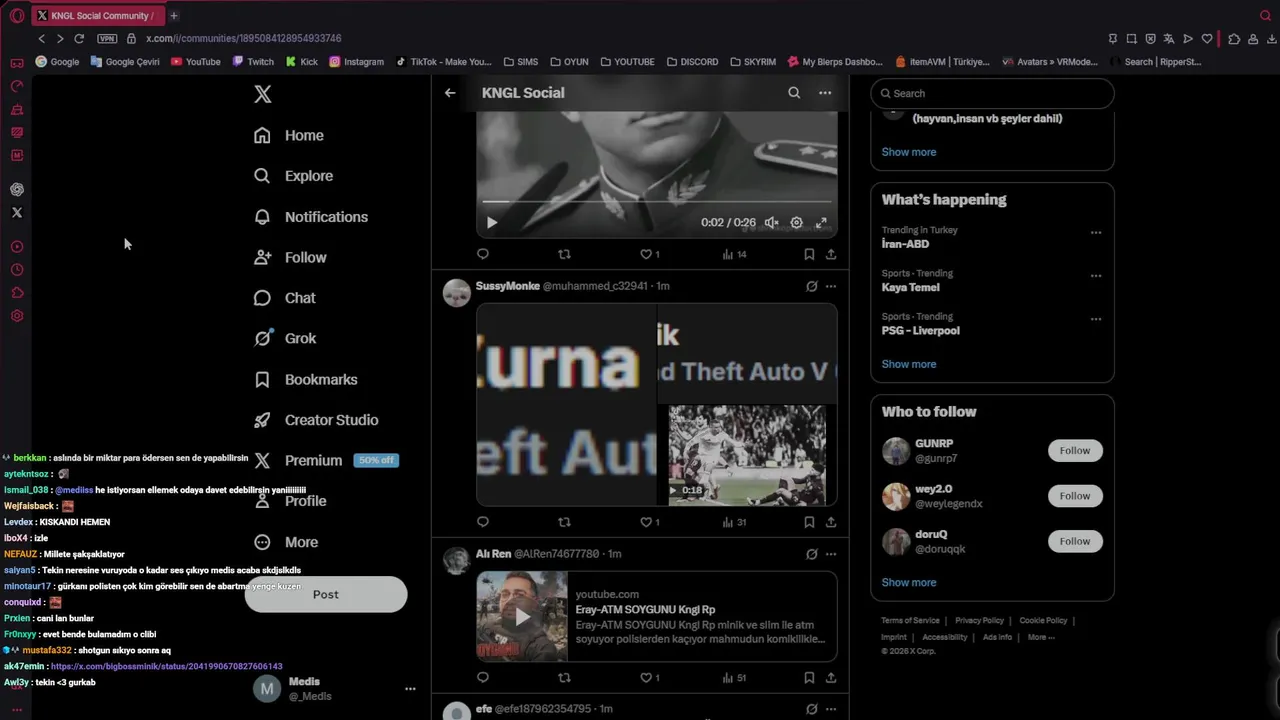
Task: Open ChatGPT icon in Opera sidebar
Action: click(x=17, y=189)
